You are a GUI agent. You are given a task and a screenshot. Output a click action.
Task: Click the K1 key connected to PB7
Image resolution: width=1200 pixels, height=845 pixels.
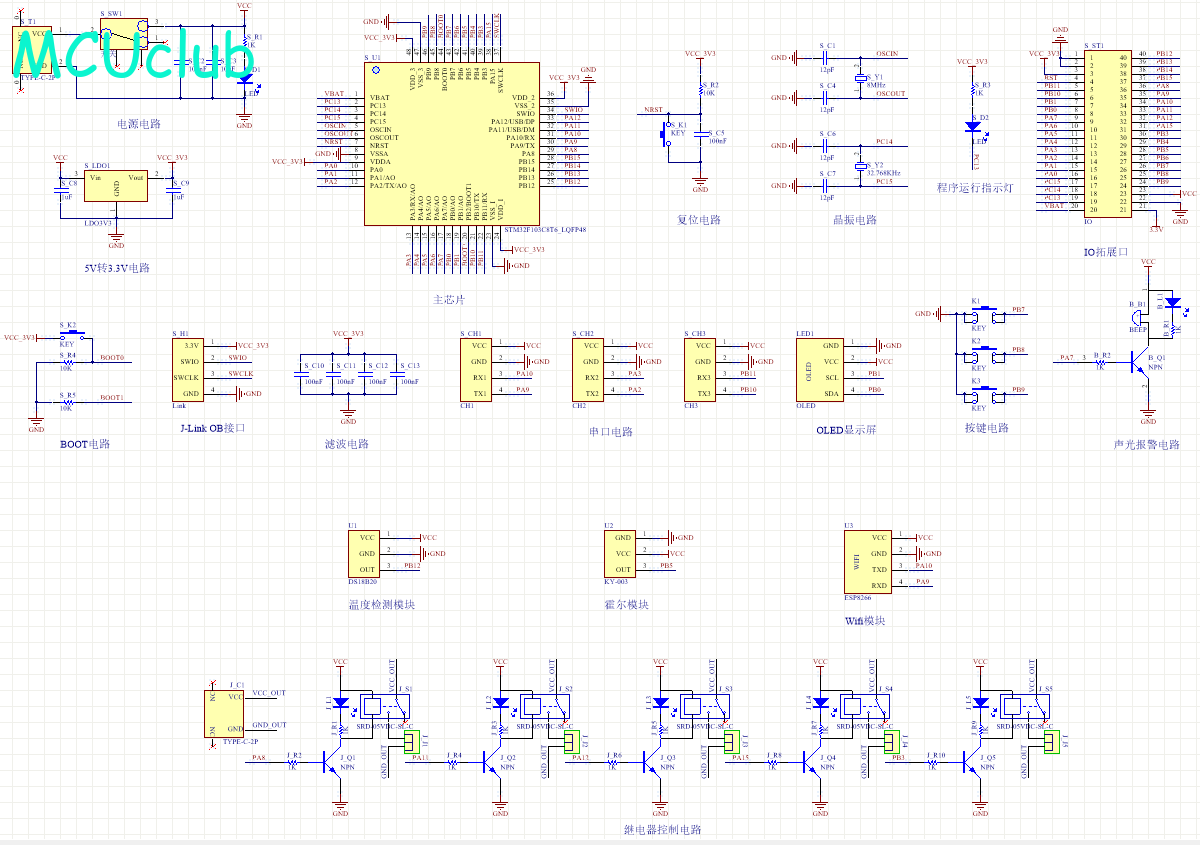pyautogui.click(x=984, y=314)
